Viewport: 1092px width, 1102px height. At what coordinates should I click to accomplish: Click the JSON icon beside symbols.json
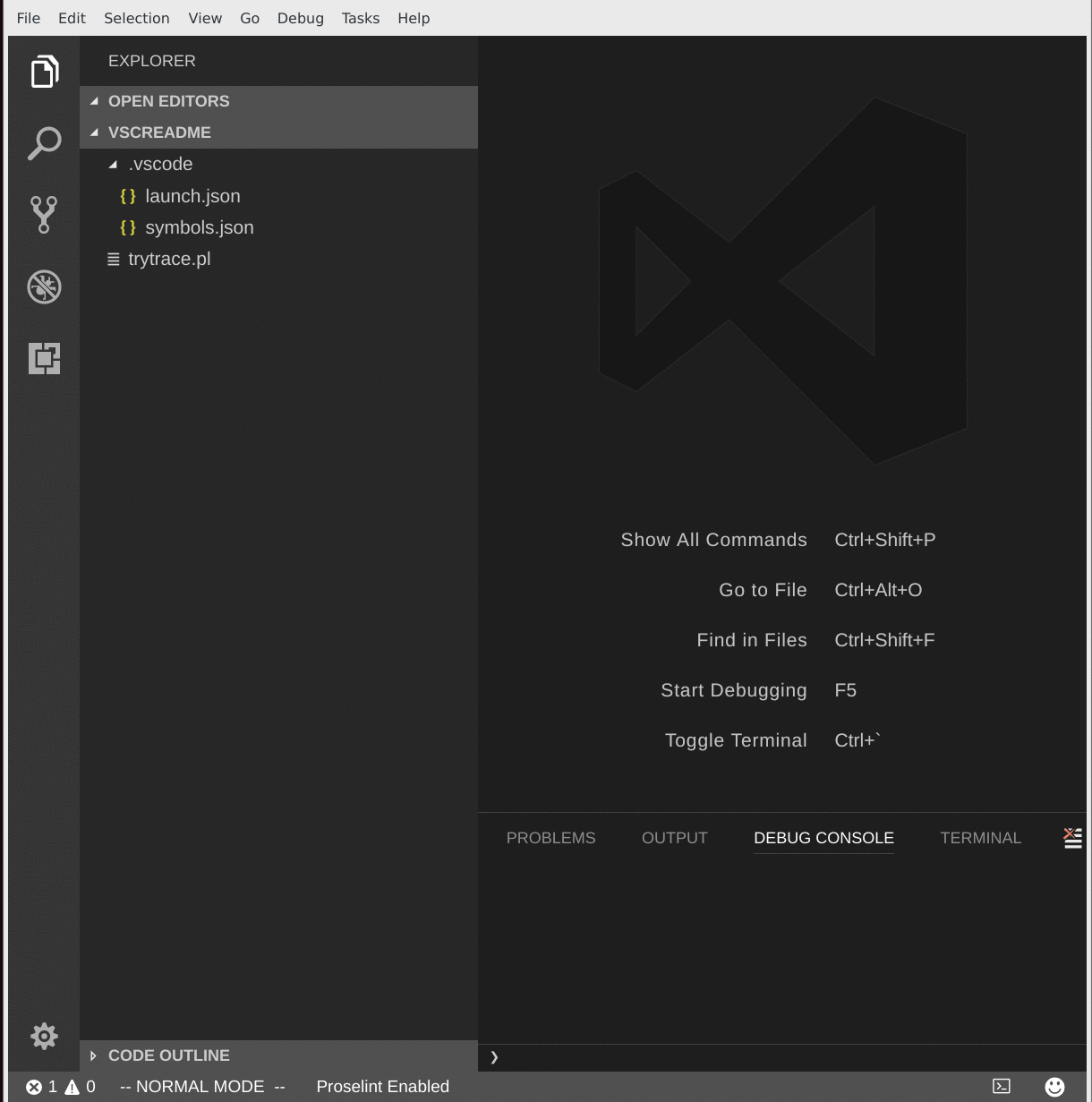pyautogui.click(x=128, y=227)
